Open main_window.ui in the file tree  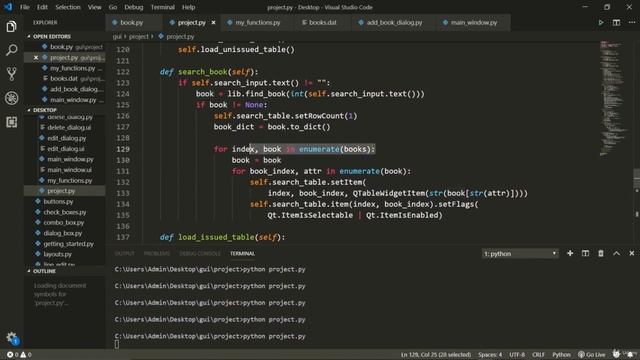point(65,170)
